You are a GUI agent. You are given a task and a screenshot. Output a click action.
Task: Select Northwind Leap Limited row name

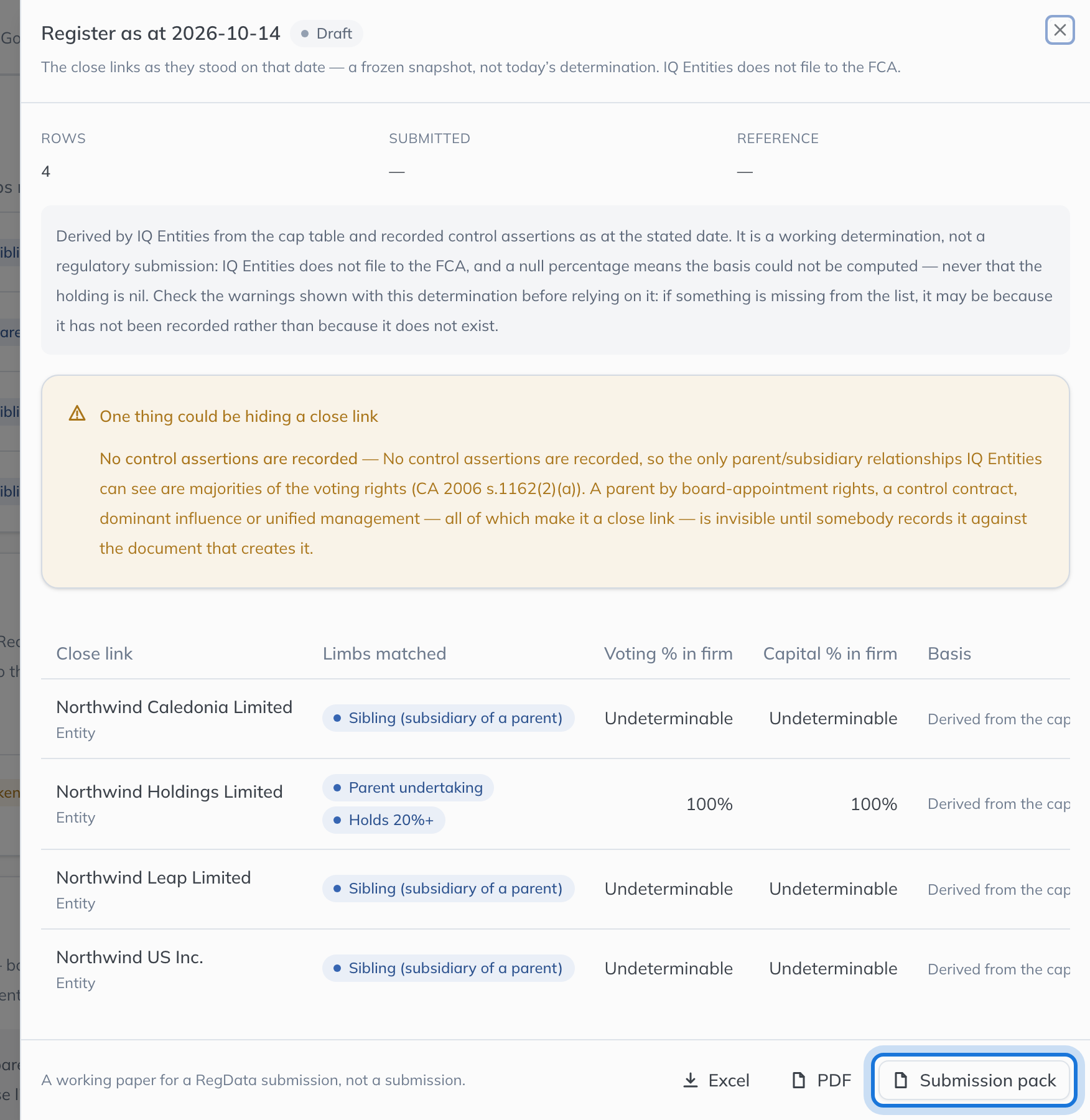point(154,877)
